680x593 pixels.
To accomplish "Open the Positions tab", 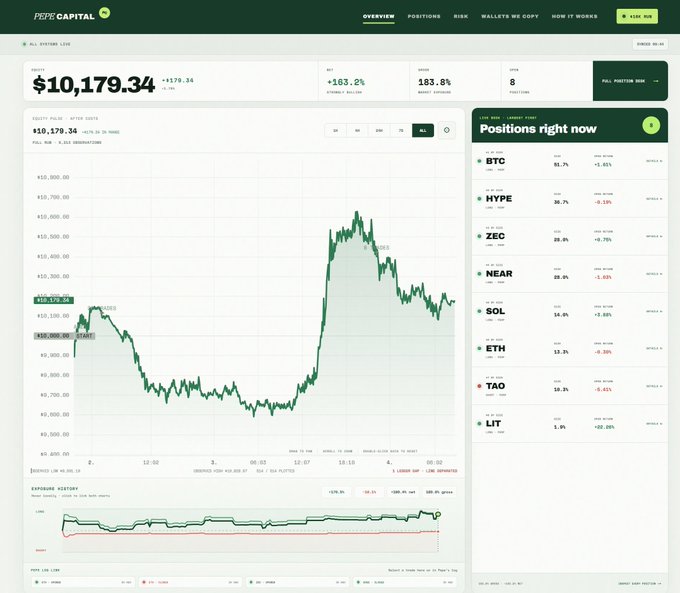I will coord(424,16).
